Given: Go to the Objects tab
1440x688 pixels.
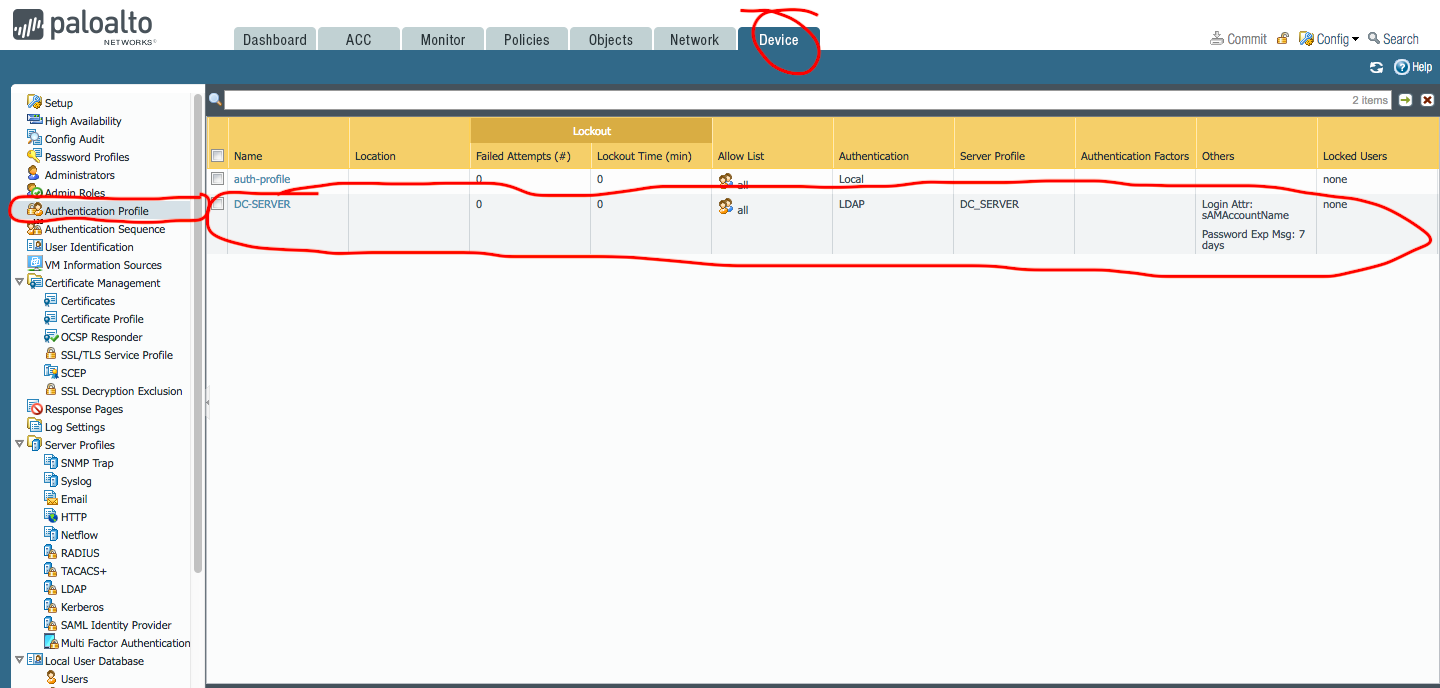Looking at the screenshot, I should point(611,39).
